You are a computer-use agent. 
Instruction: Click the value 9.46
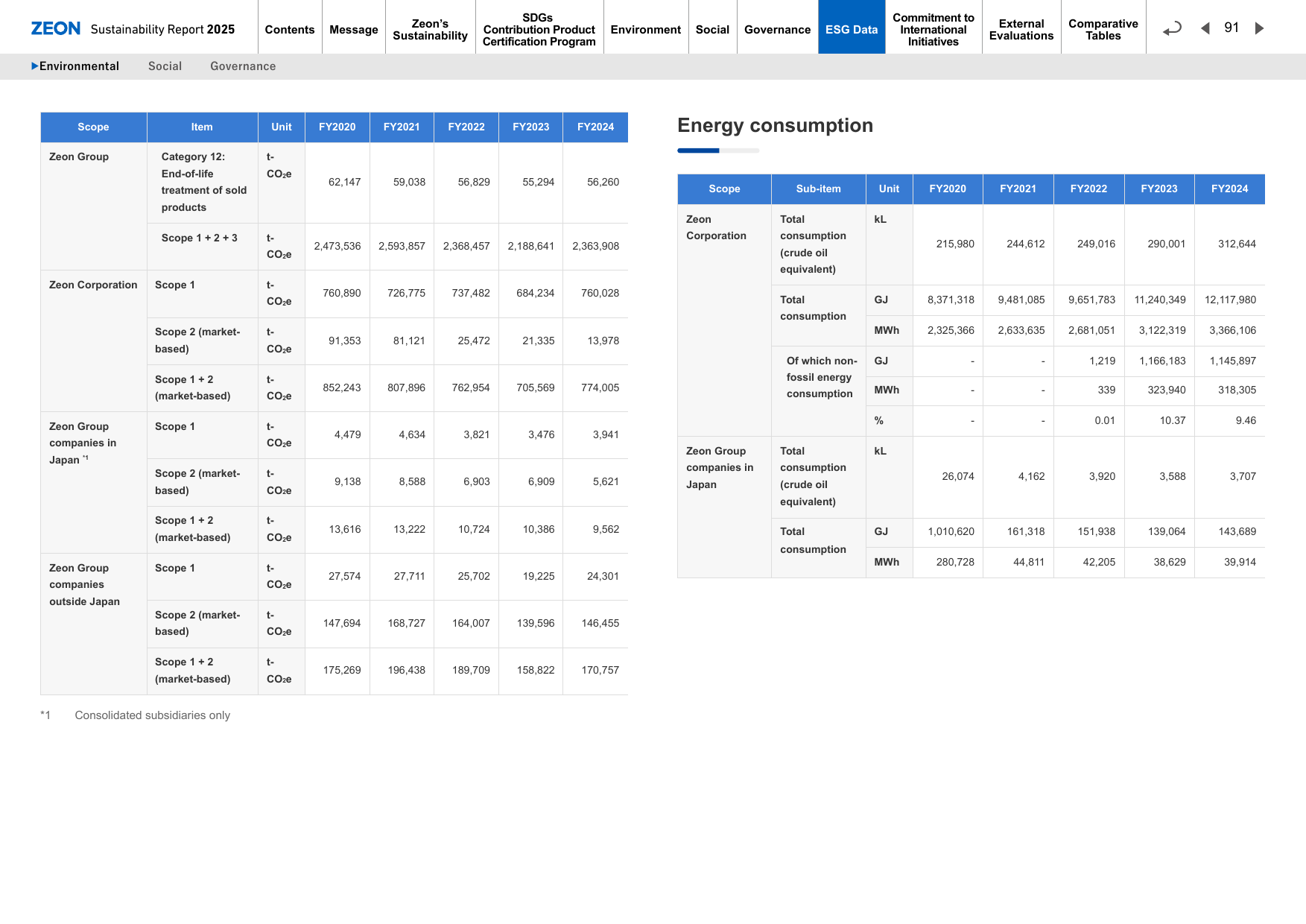coord(1246,420)
